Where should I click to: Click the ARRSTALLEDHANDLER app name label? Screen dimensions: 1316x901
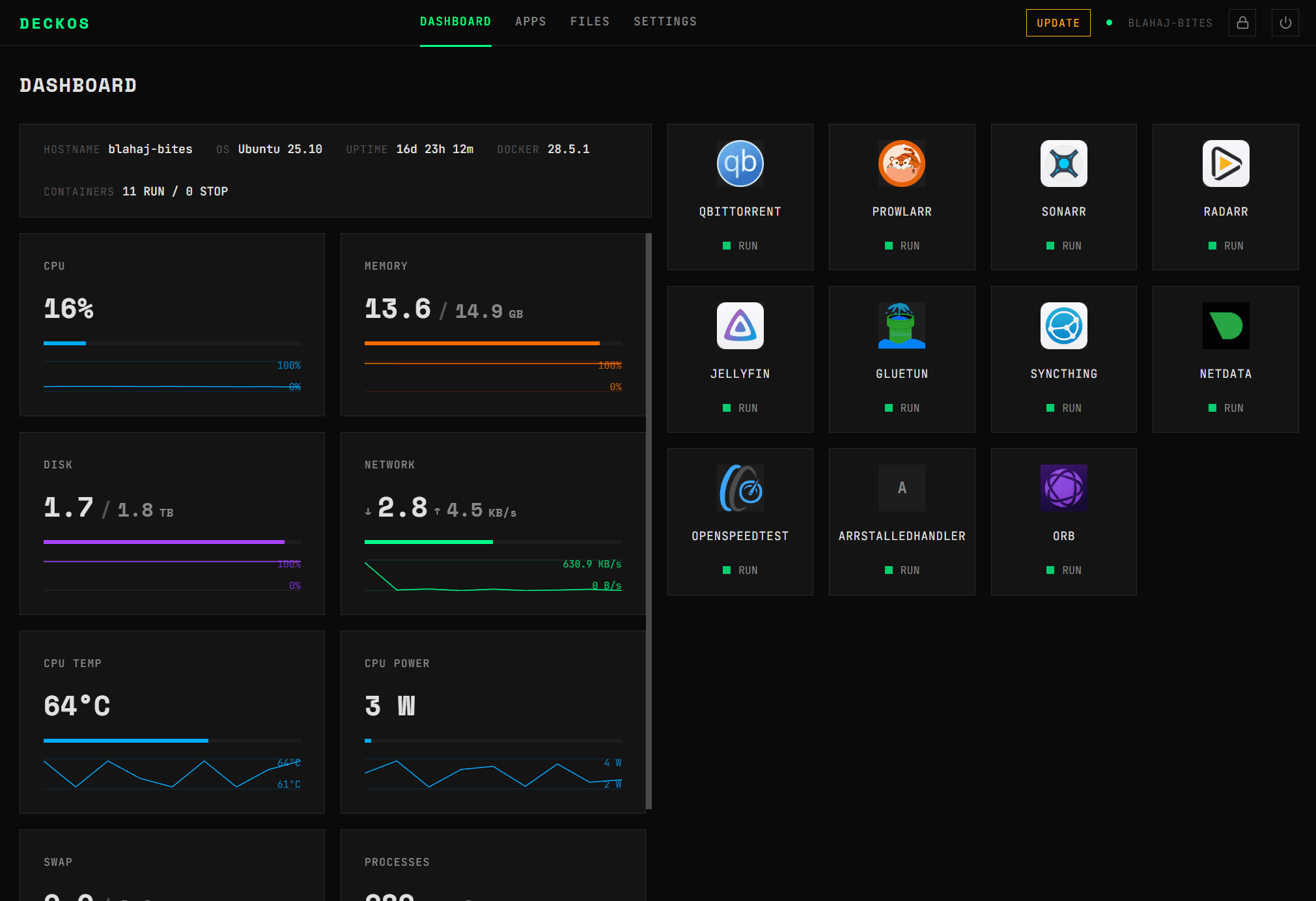(902, 536)
